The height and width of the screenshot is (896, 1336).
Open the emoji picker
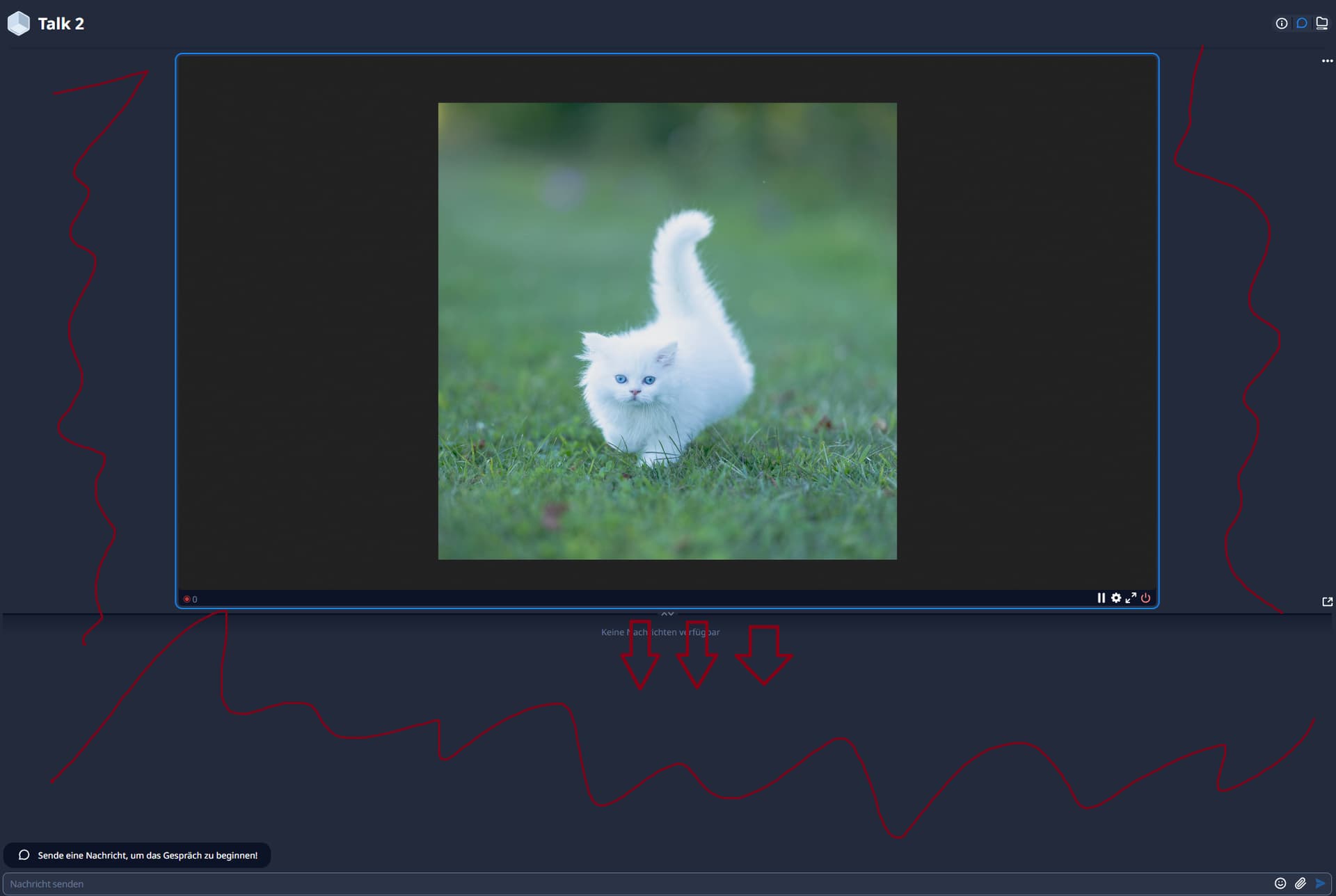tap(1280, 883)
